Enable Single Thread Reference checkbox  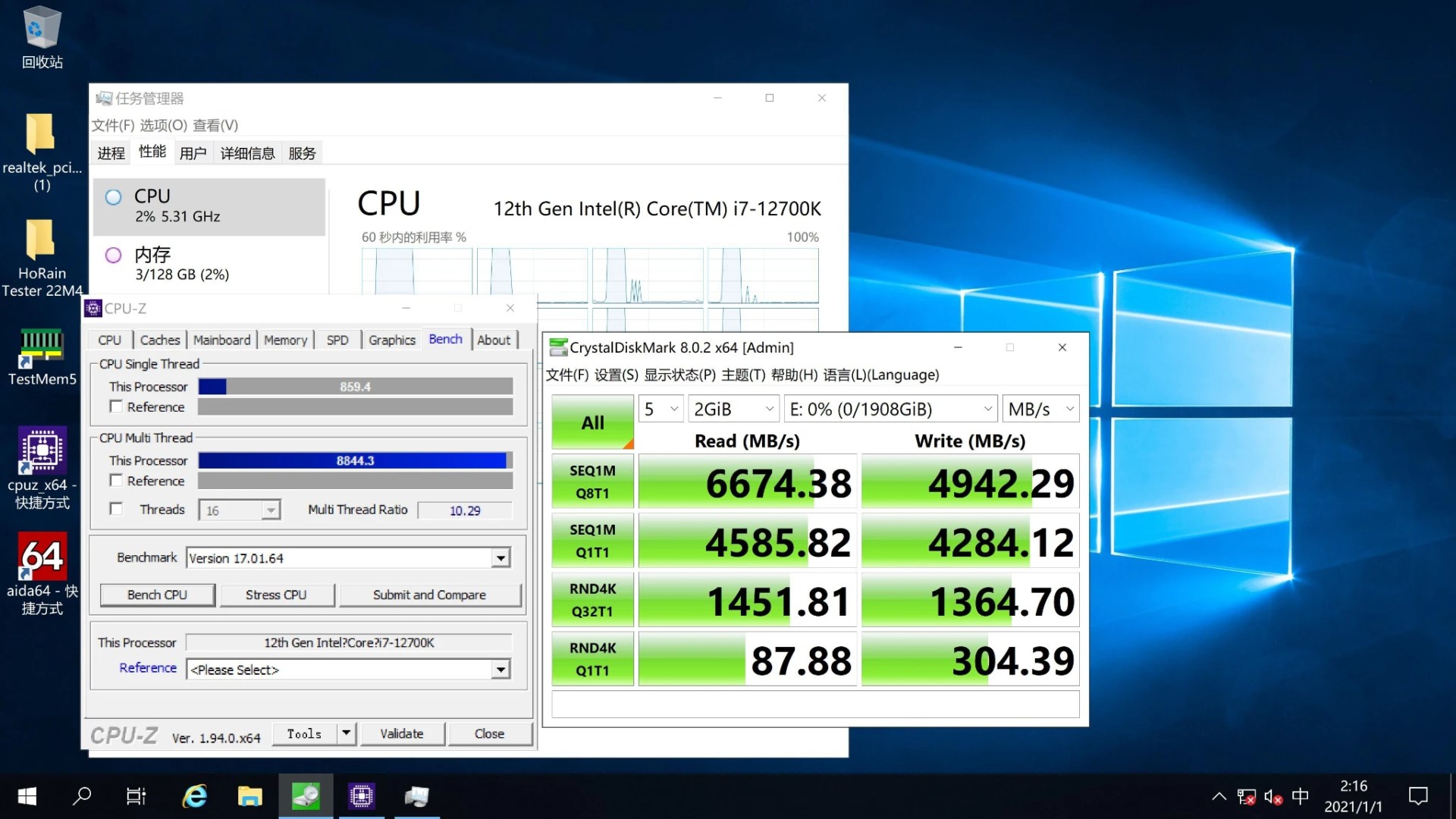[x=116, y=406]
